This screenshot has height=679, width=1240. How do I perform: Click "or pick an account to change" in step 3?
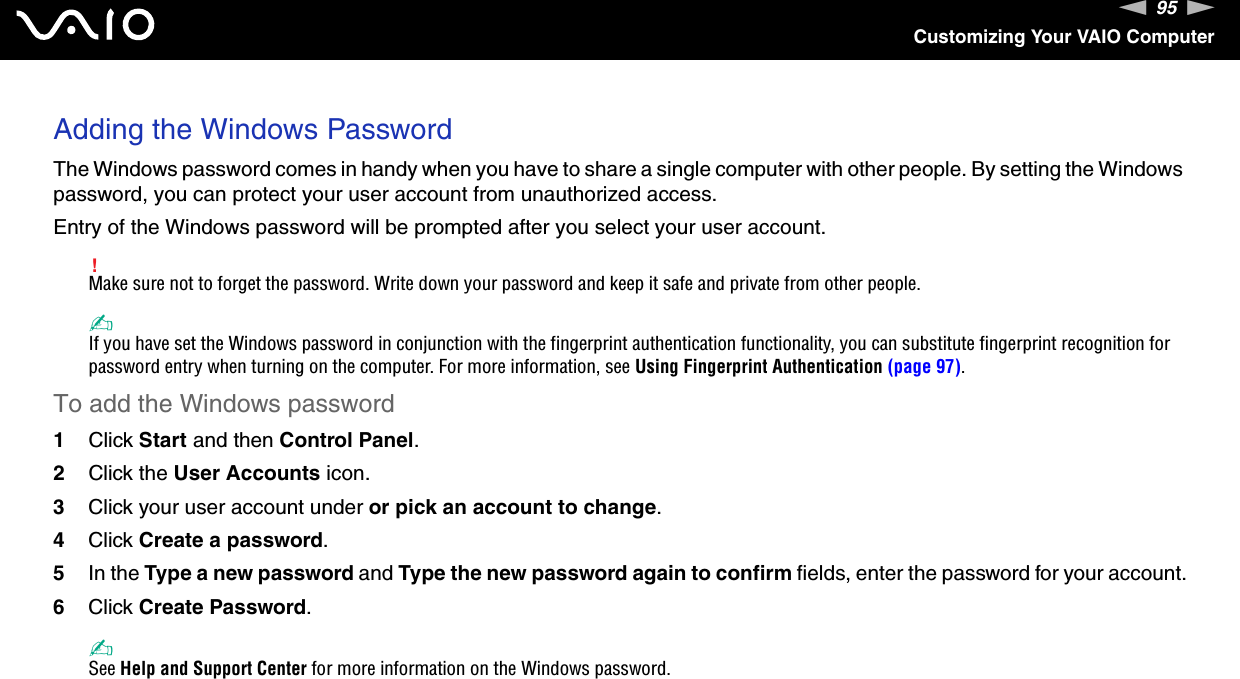pos(513,507)
